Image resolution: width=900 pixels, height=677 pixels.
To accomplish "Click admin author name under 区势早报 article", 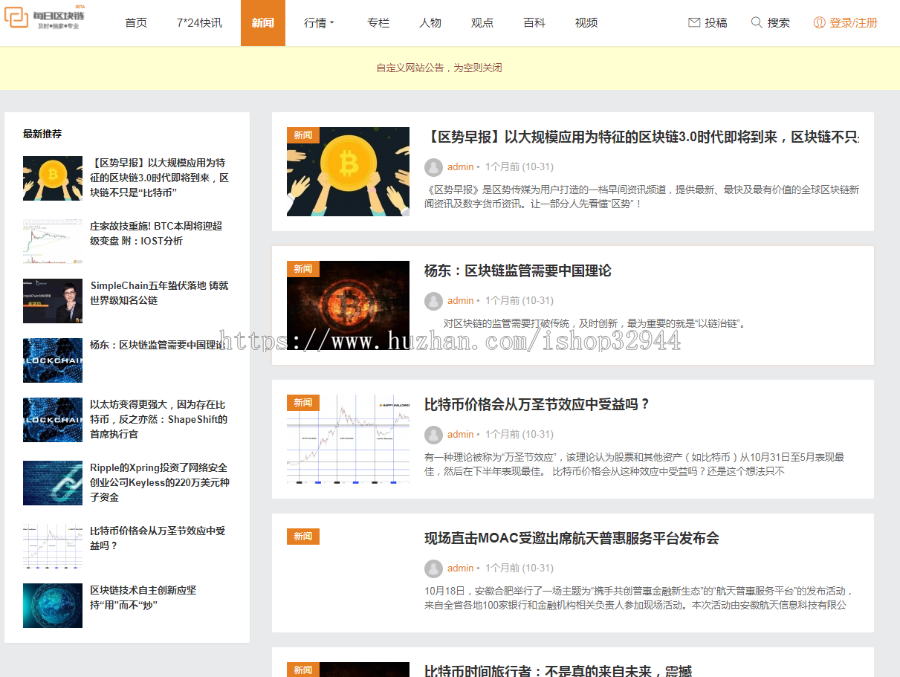I will [460, 167].
